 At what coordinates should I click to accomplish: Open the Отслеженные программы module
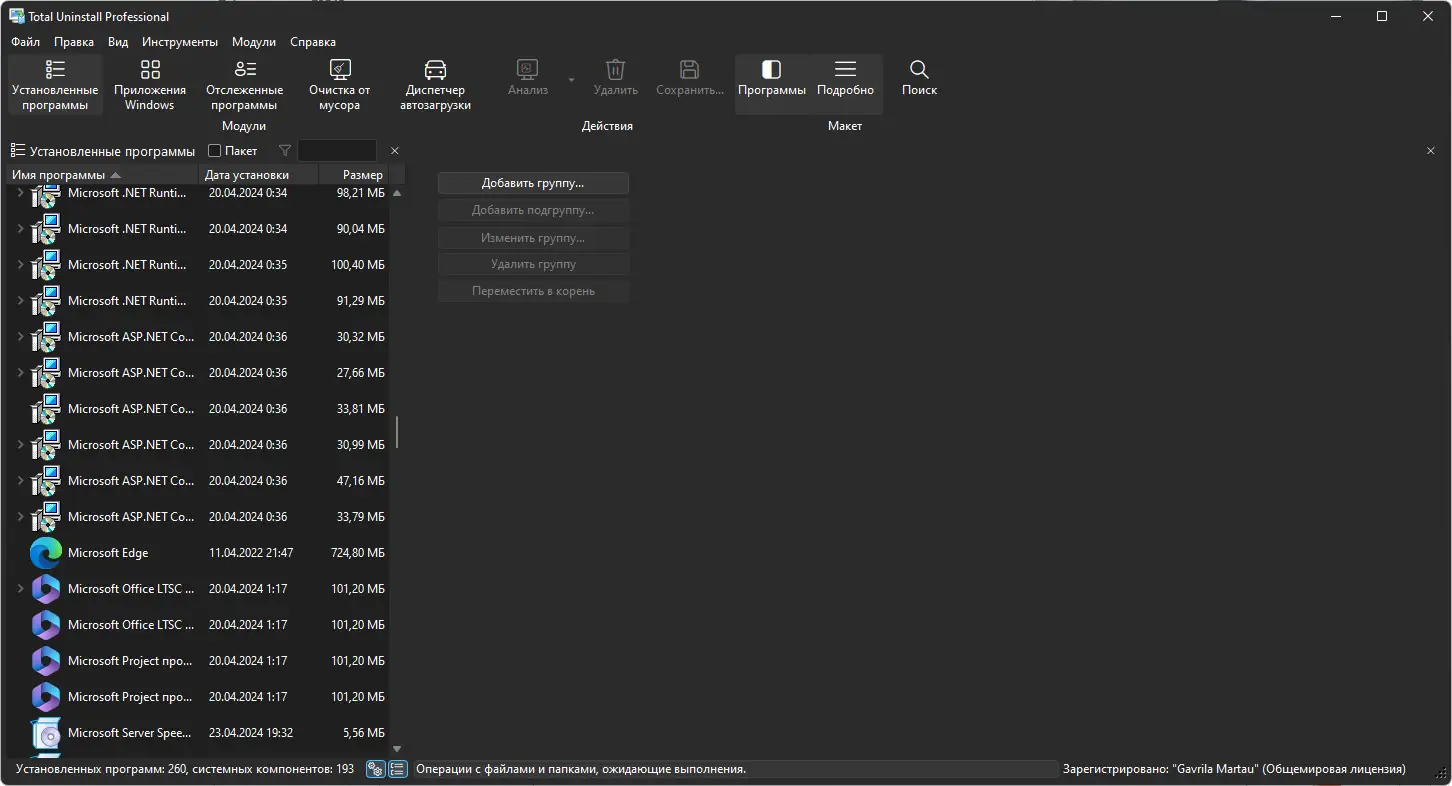(x=245, y=83)
